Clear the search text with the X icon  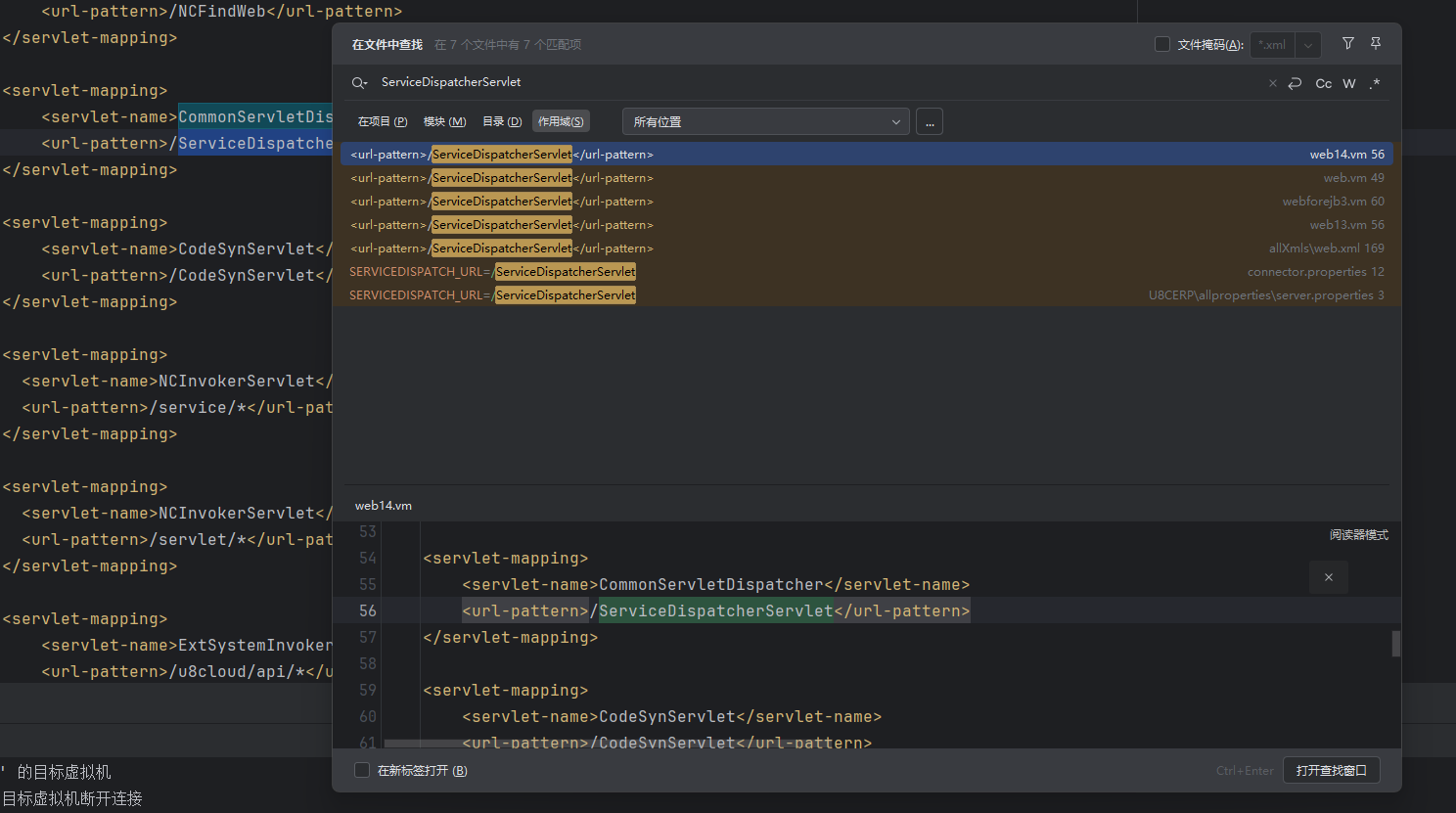[x=1272, y=83]
